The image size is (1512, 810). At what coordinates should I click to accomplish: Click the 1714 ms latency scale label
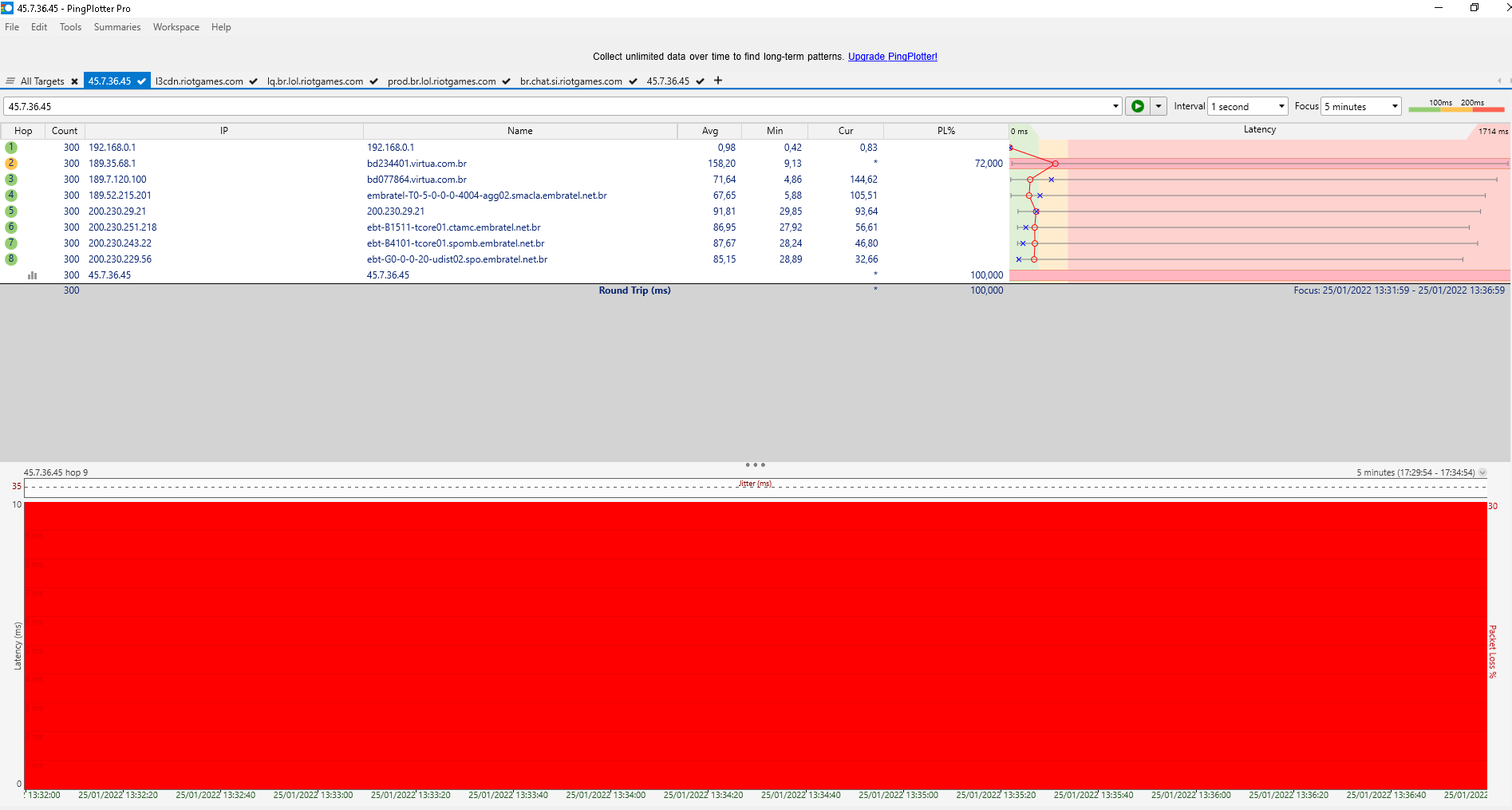(1493, 132)
